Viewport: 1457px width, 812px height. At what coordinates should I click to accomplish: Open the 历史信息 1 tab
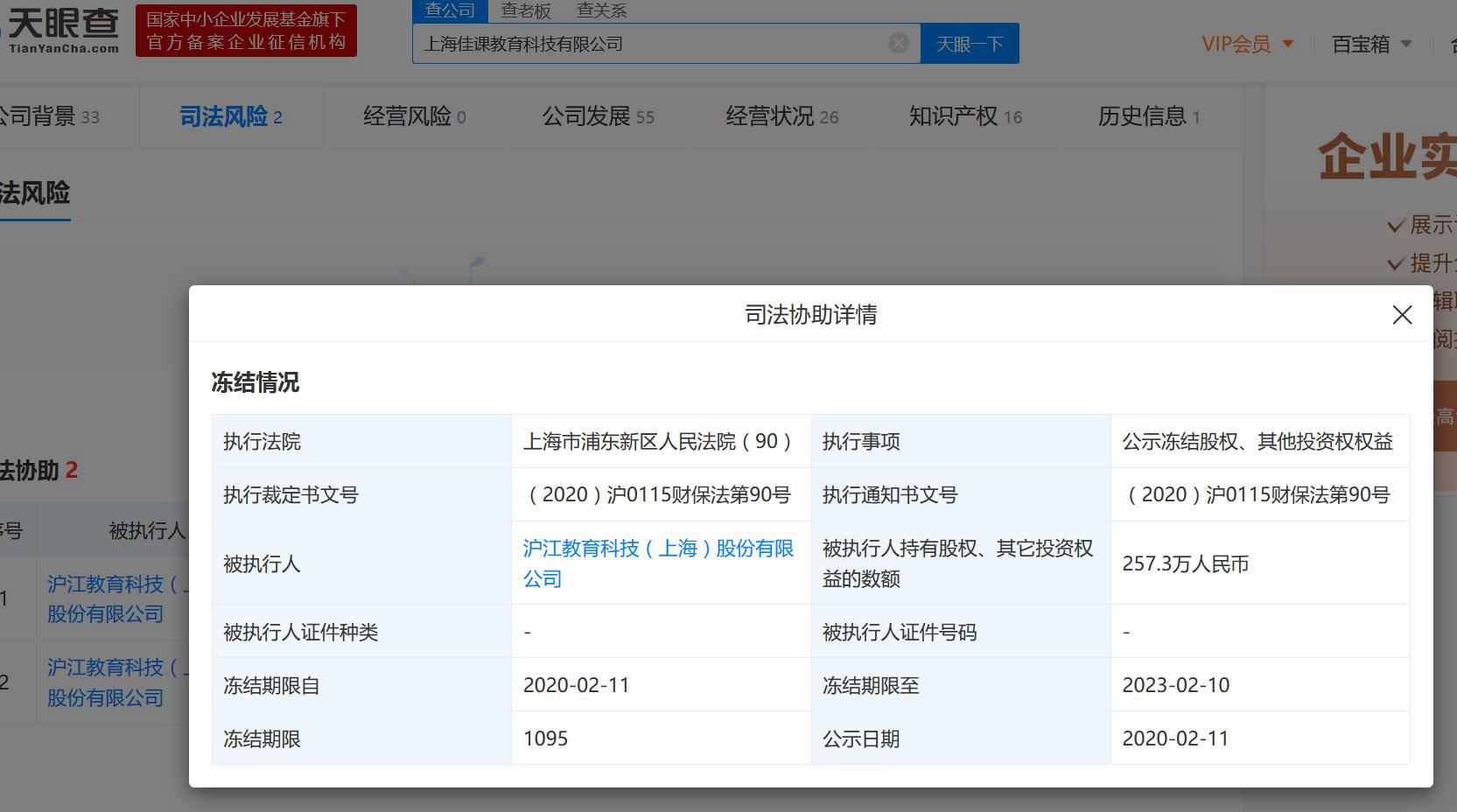click(1149, 116)
